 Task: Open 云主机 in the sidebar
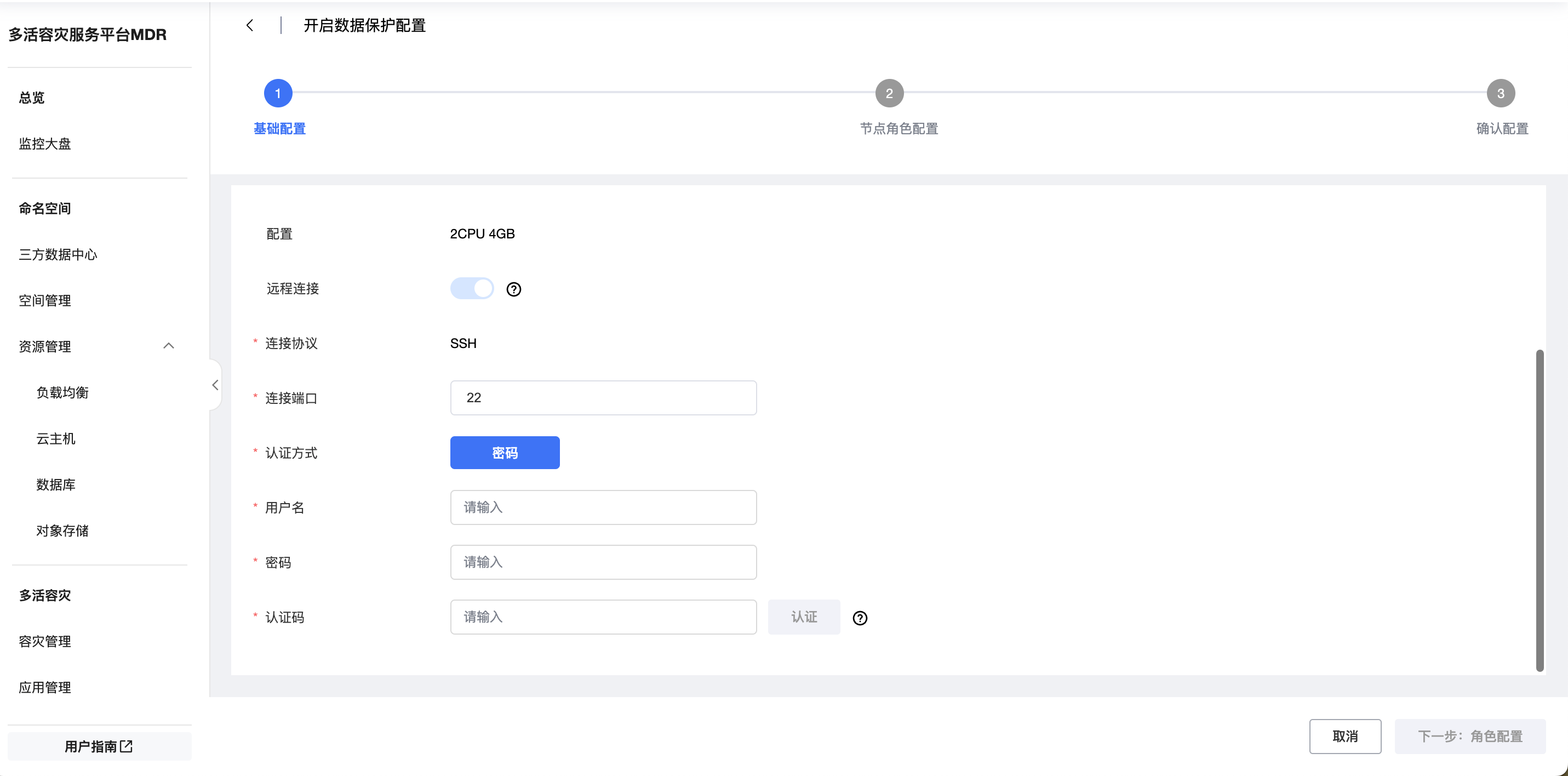(x=56, y=438)
